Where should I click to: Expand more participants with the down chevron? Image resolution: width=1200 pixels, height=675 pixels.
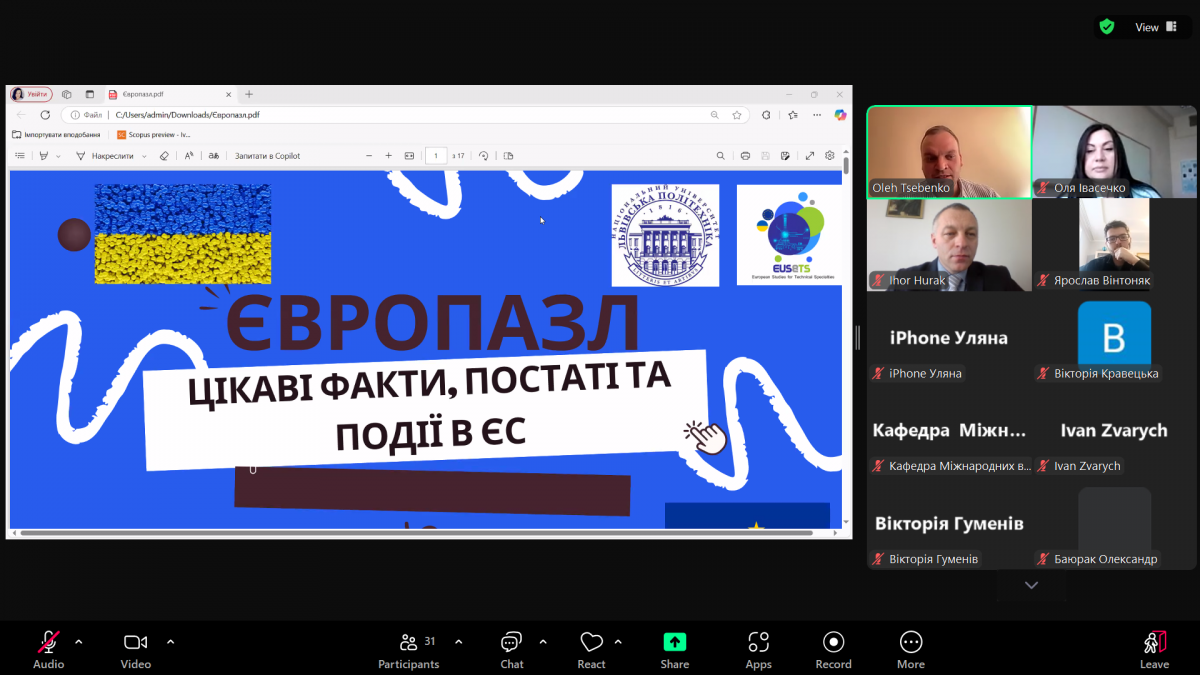coord(1030,584)
